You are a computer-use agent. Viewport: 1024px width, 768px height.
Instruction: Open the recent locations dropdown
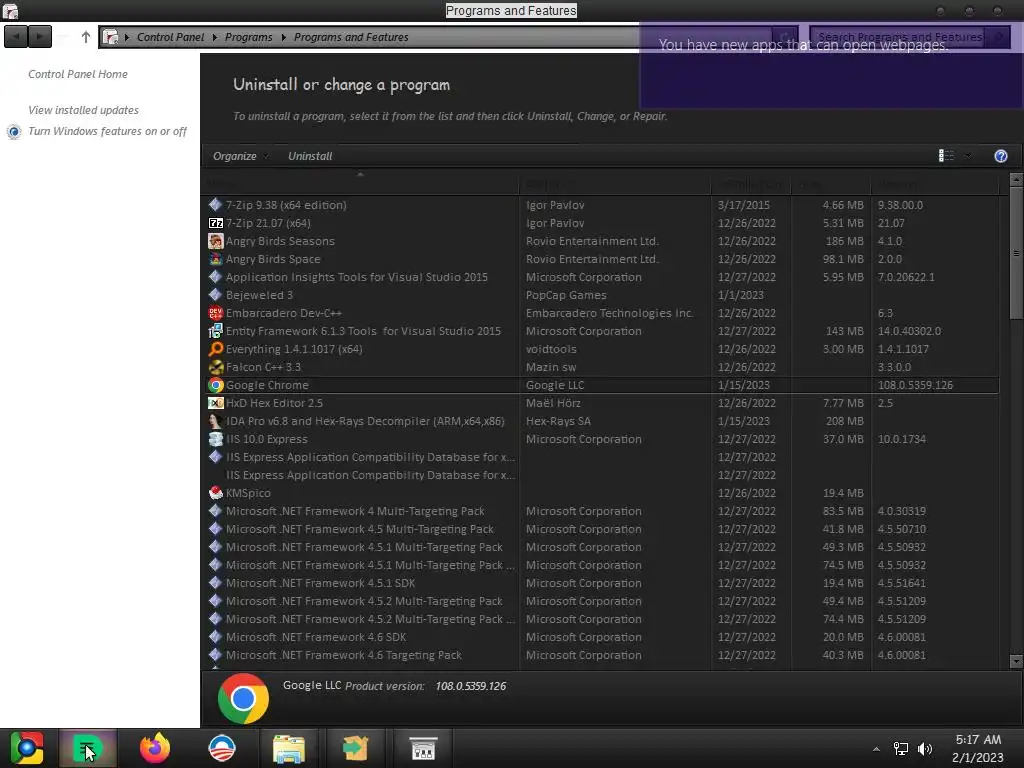coord(63,37)
